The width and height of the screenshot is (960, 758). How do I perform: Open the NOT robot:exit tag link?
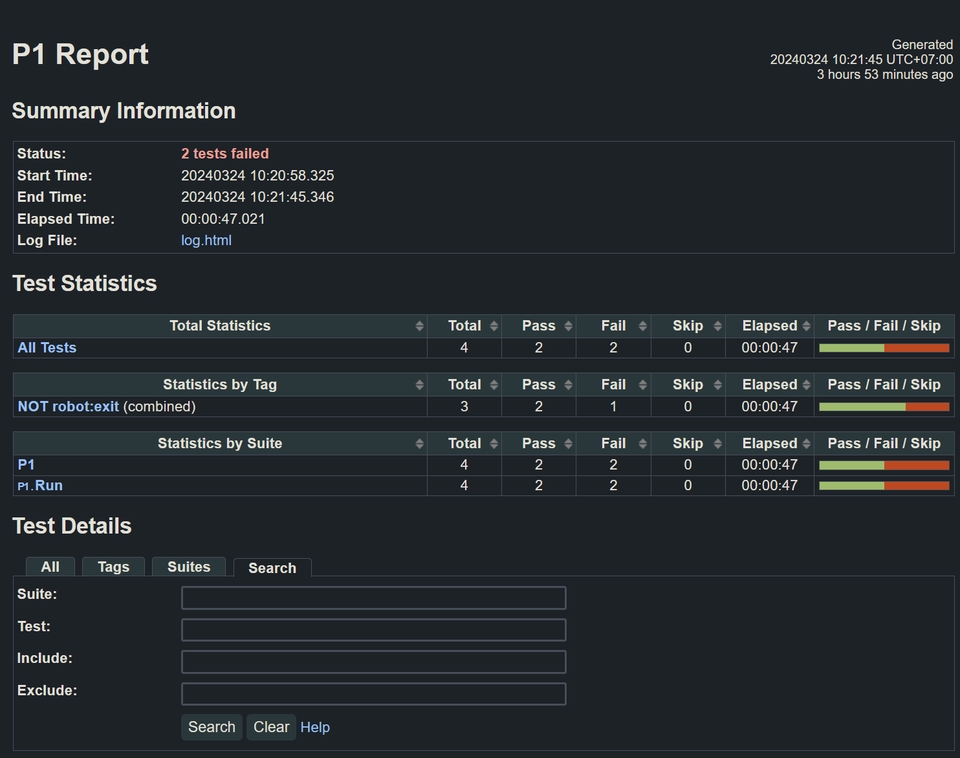tap(68, 407)
